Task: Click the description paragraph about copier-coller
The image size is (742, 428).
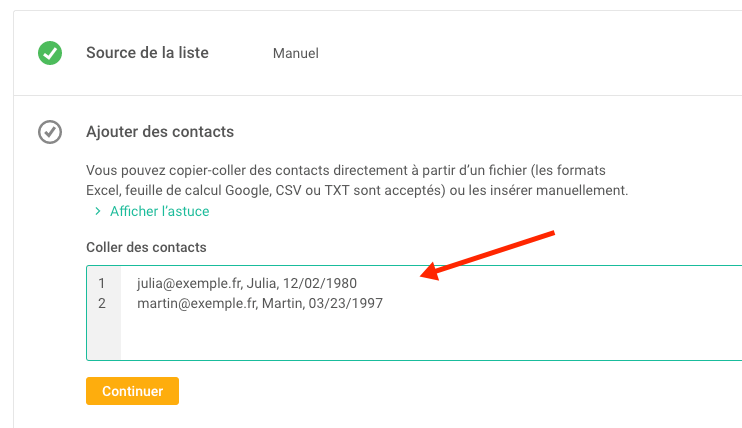Action: pyautogui.click(x=357, y=180)
